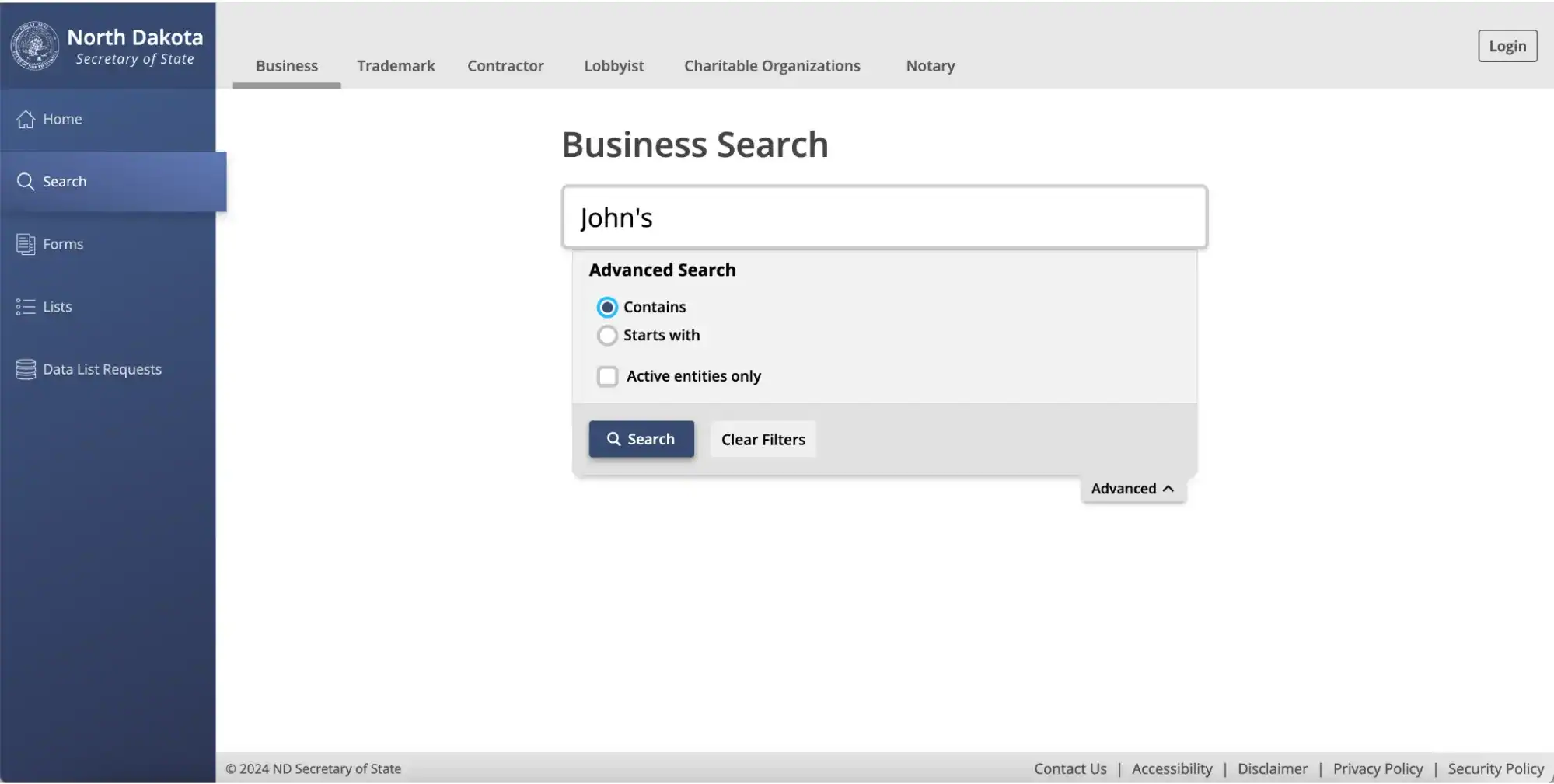Click into the Business Search text field
Image resolution: width=1554 pixels, height=784 pixels.
[884, 218]
